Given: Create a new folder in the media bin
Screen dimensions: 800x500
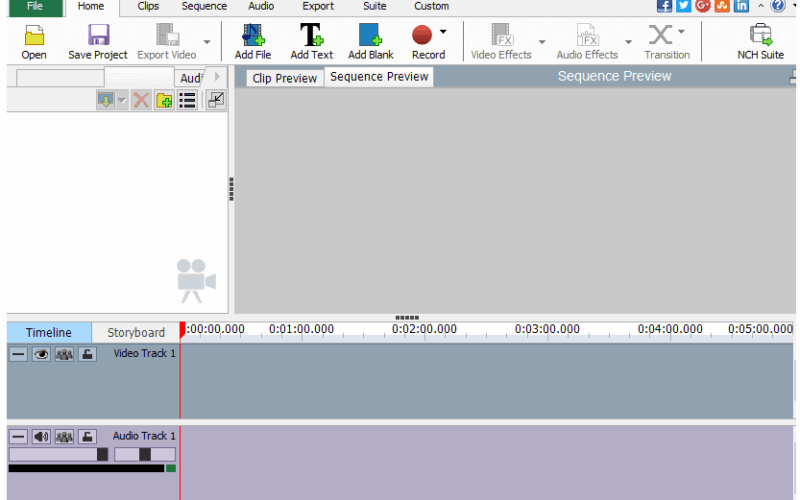Looking at the screenshot, I should pos(164,99).
